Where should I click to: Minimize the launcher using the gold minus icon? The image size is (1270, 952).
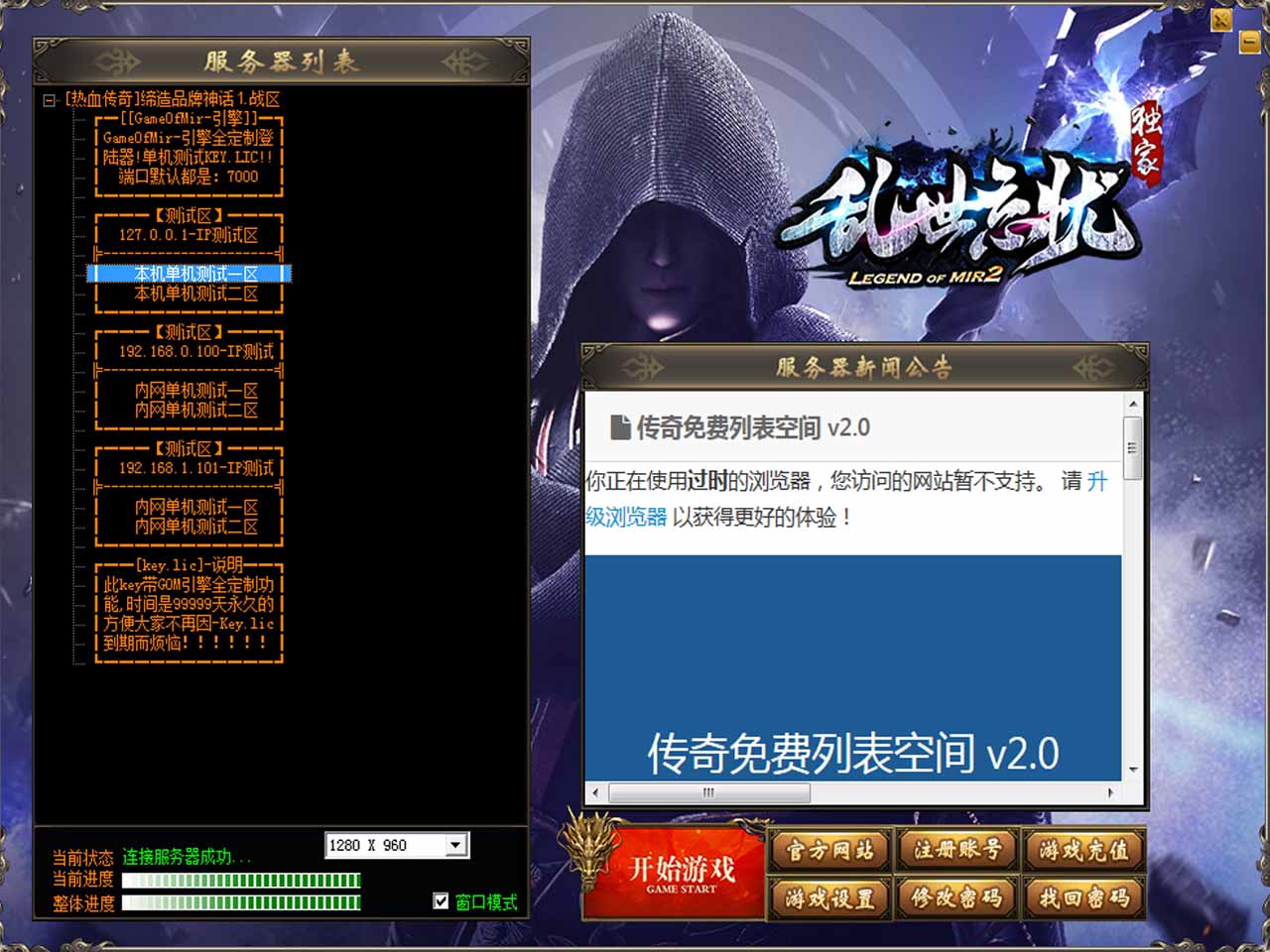tap(1250, 42)
